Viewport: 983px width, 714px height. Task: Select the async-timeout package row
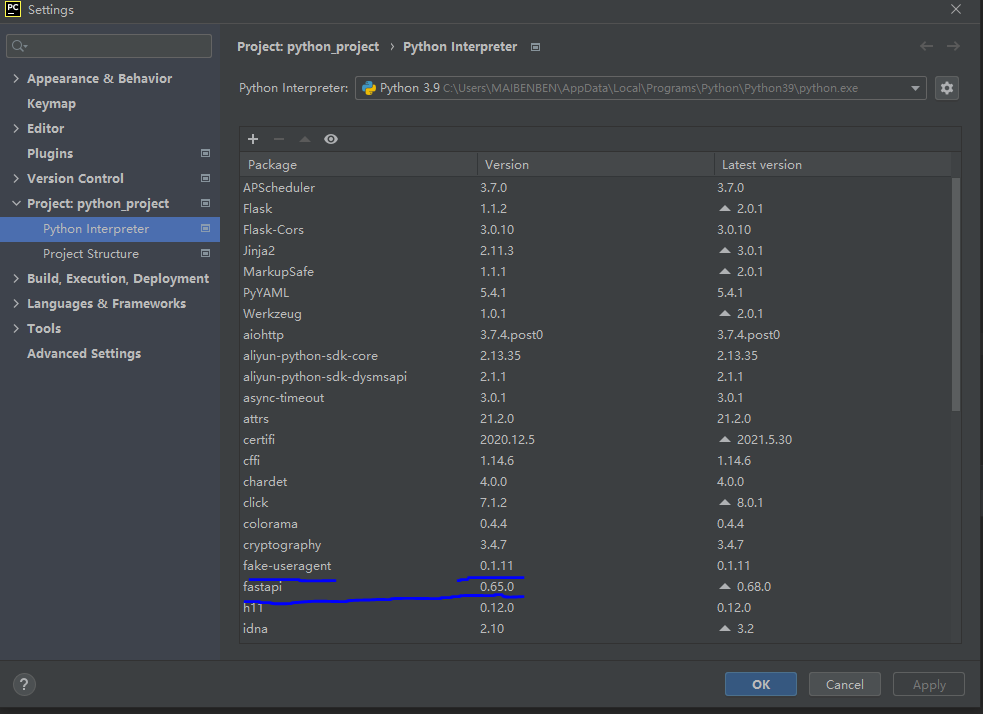[596, 397]
